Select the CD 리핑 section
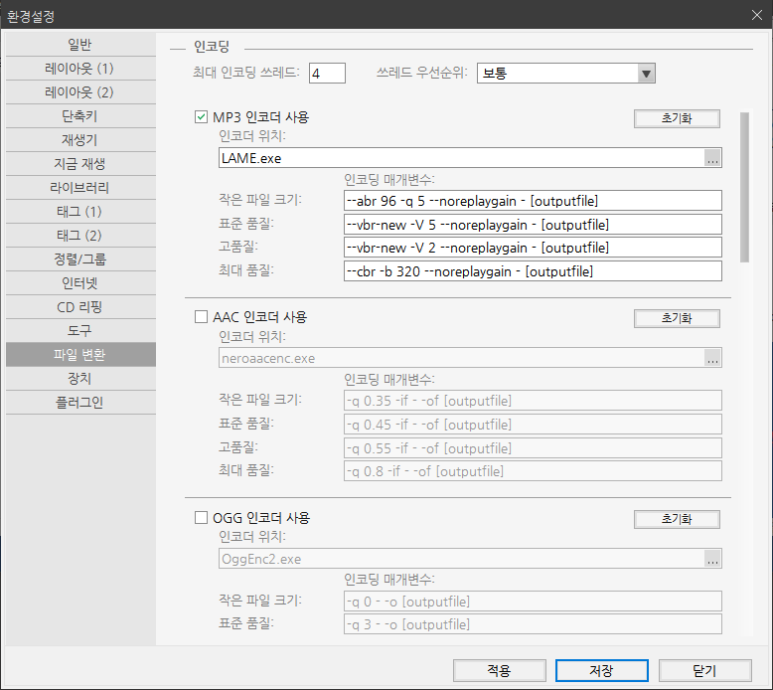 tap(81, 308)
